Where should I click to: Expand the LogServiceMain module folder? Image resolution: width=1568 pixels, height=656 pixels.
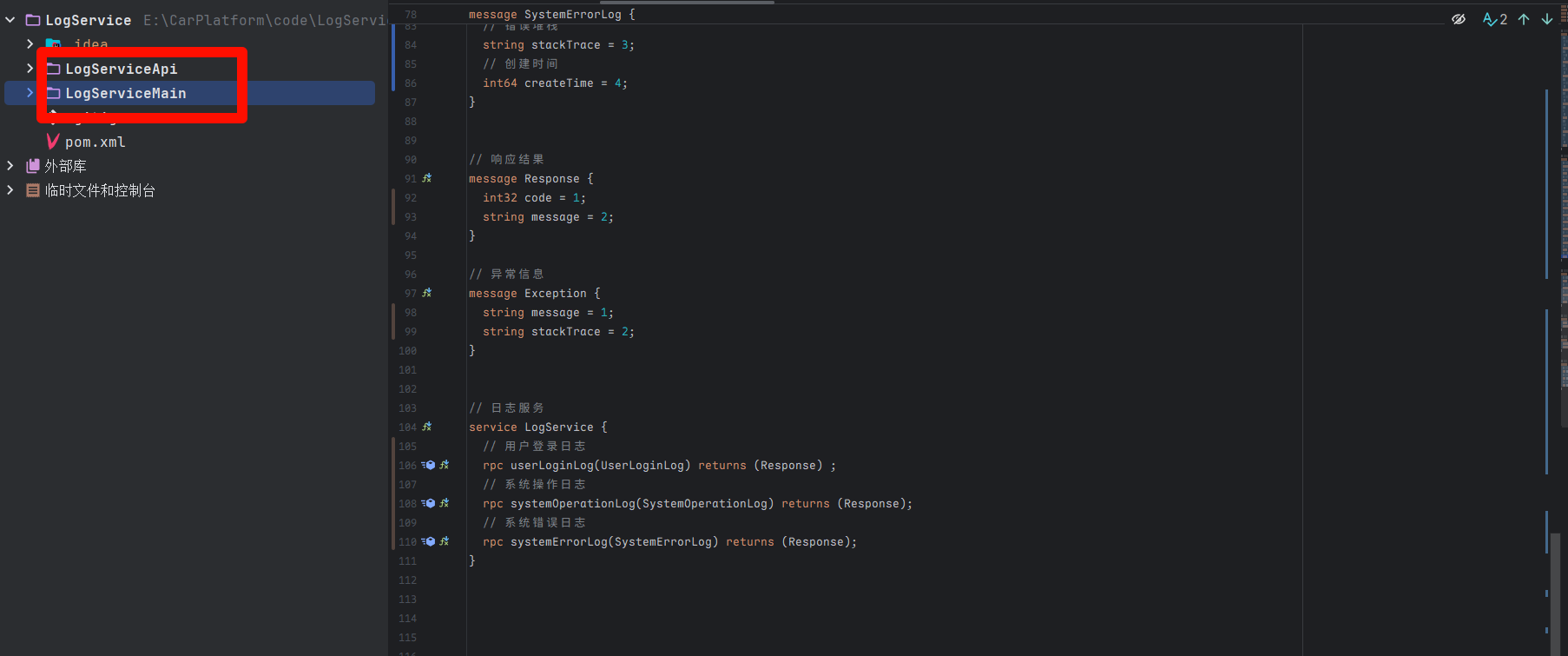click(x=30, y=93)
